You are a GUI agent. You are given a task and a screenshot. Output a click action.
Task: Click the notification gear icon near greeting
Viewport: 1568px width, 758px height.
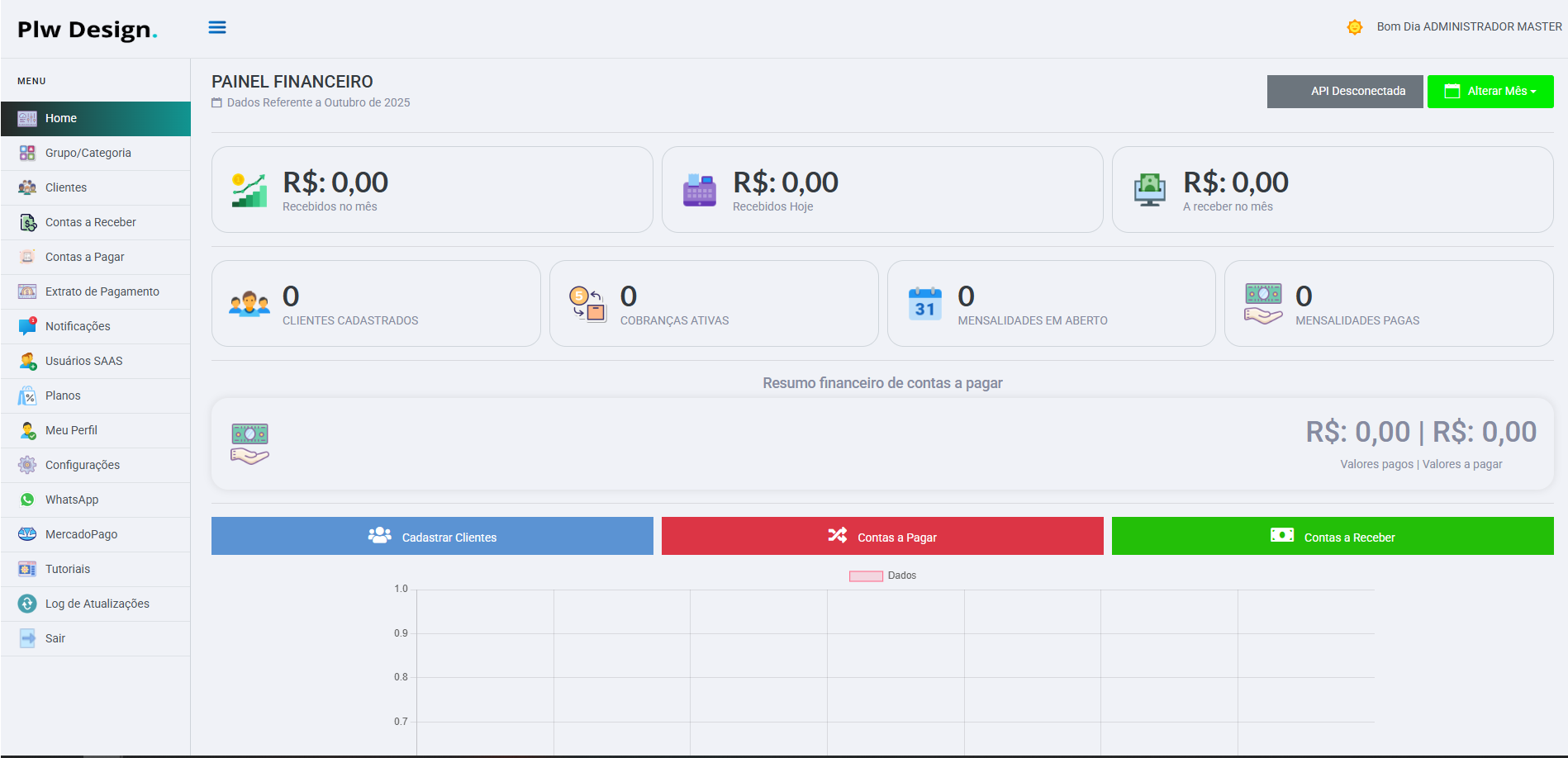1355,26
